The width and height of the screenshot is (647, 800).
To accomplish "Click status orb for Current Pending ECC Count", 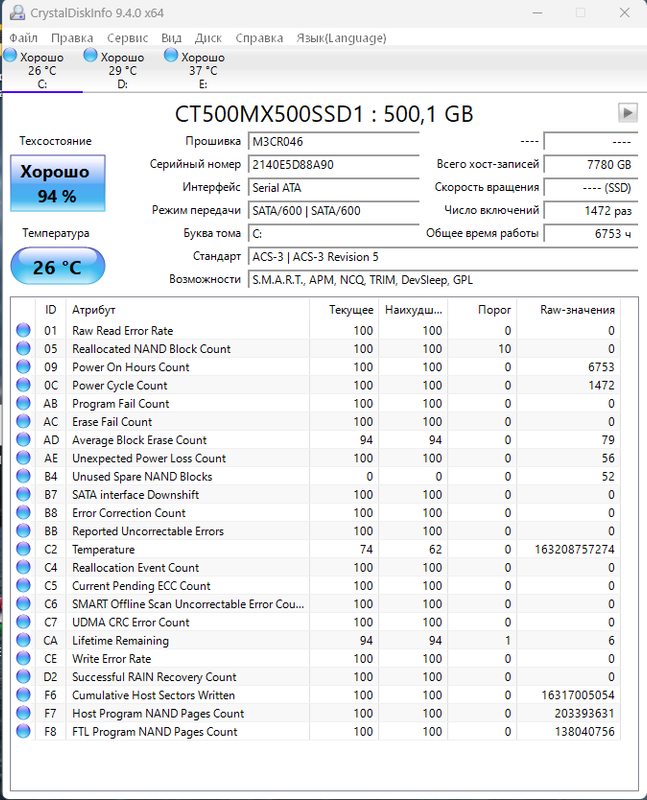I will [x=23, y=585].
